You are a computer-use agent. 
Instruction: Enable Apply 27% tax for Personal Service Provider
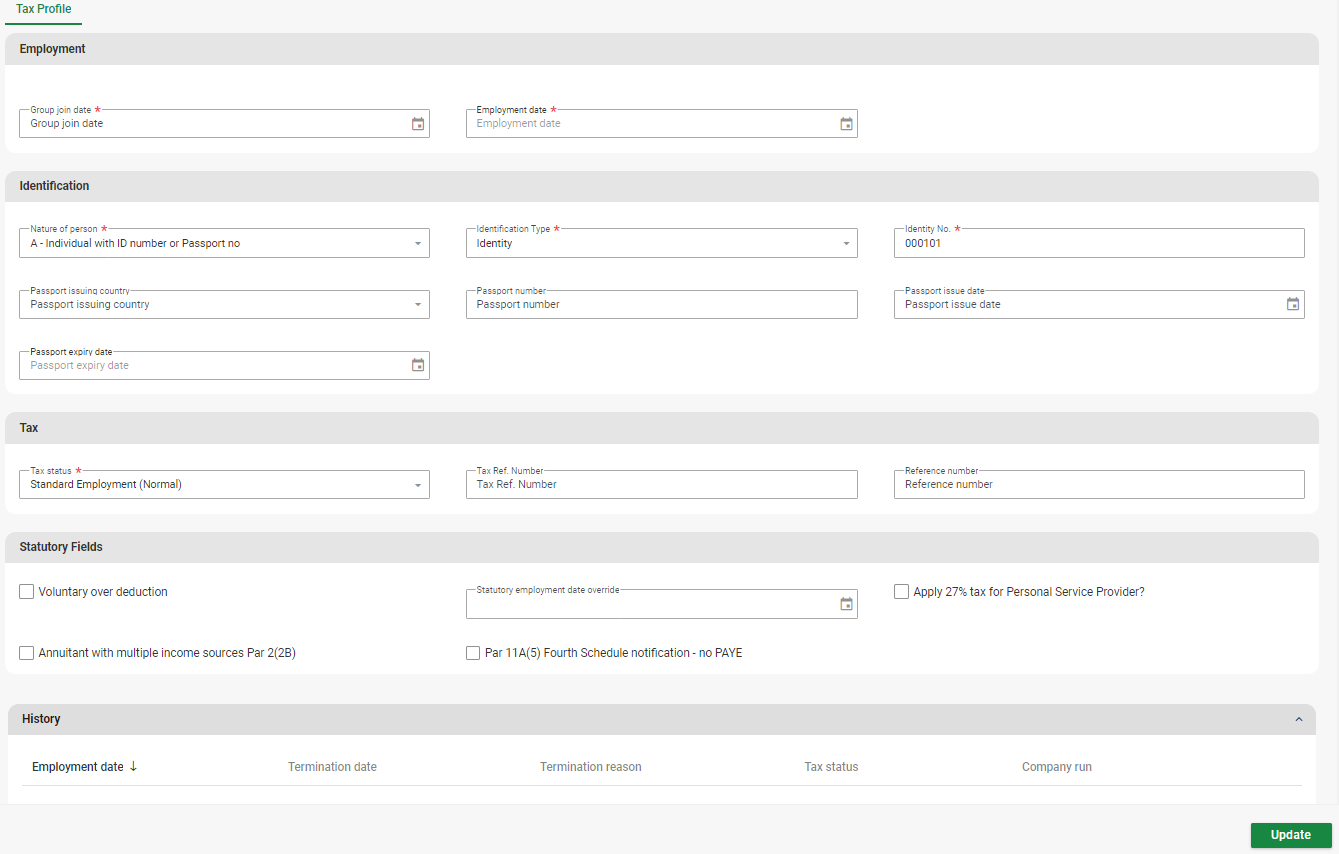pos(902,592)
